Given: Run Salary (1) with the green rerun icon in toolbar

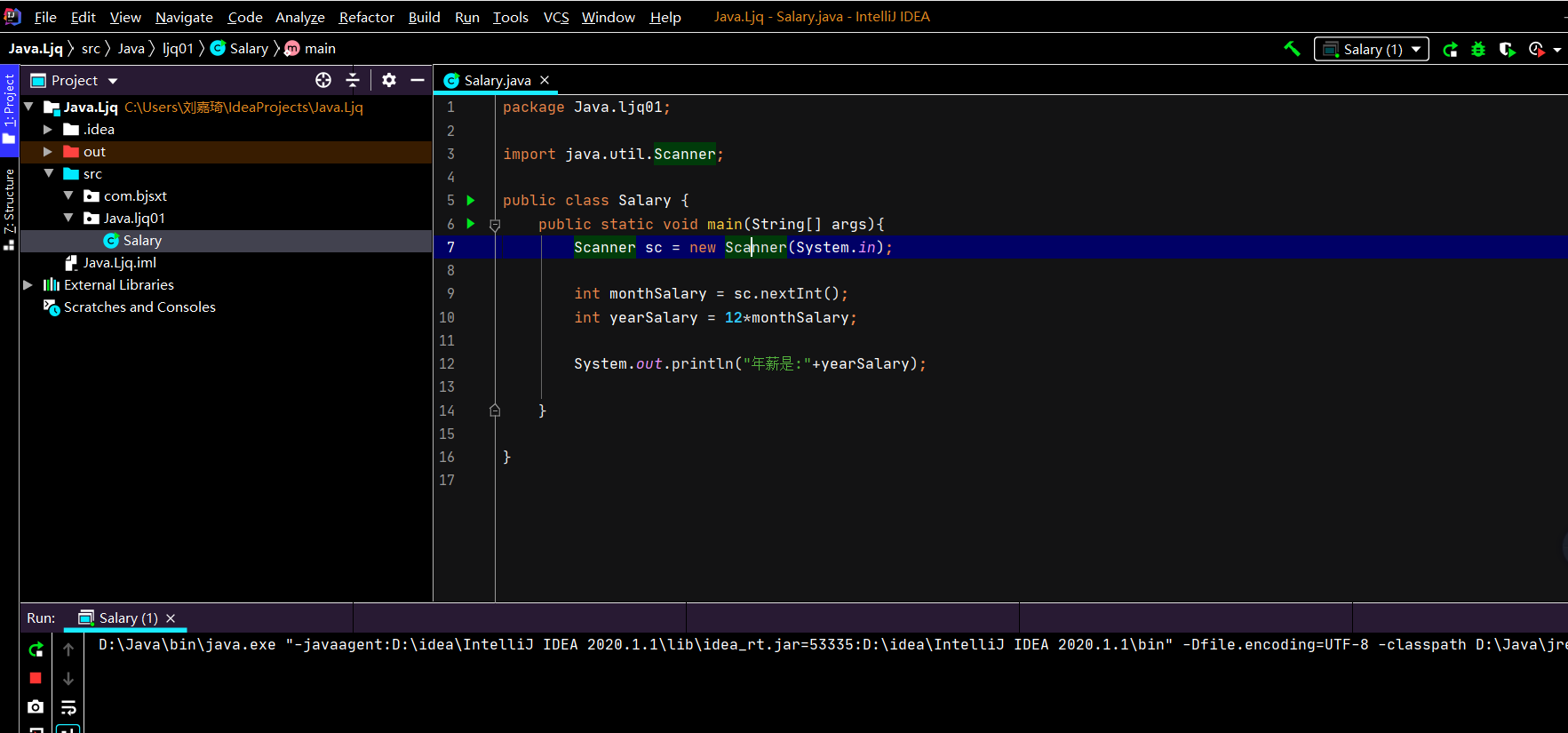Looking at the screenshot, I should coord(1450,50).
